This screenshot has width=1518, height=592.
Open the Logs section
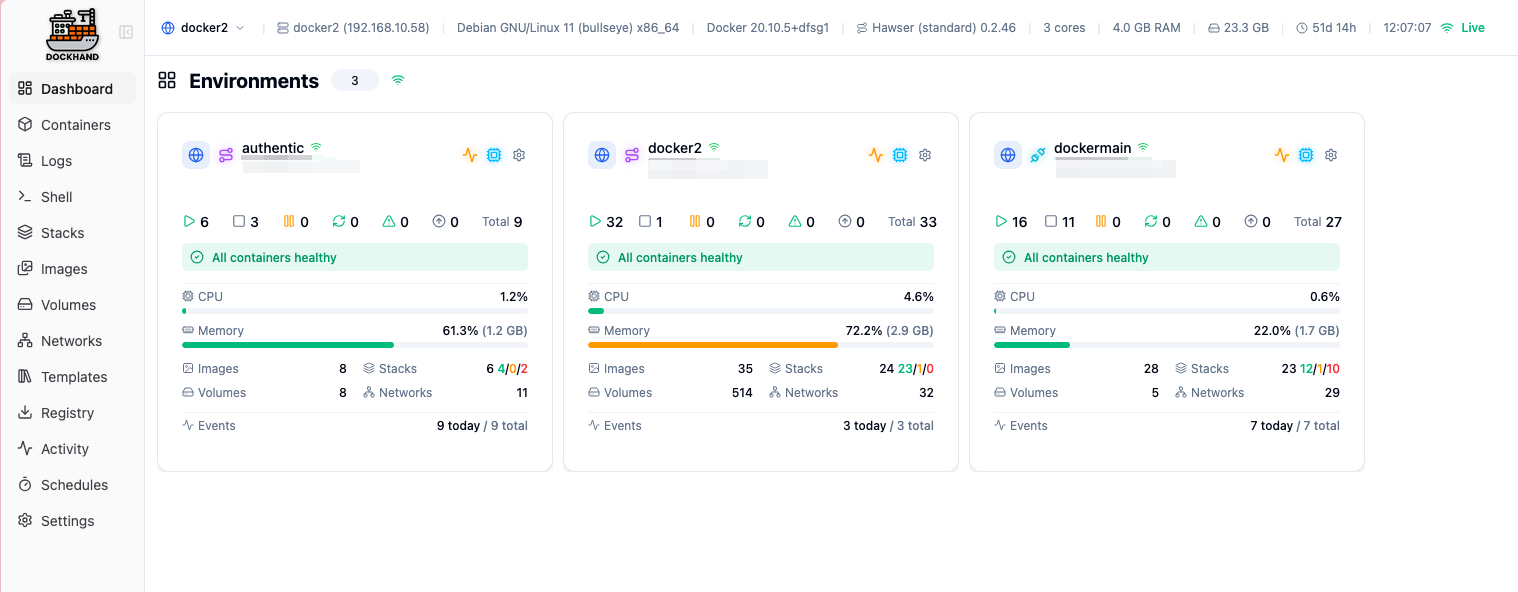pos(72,161)
